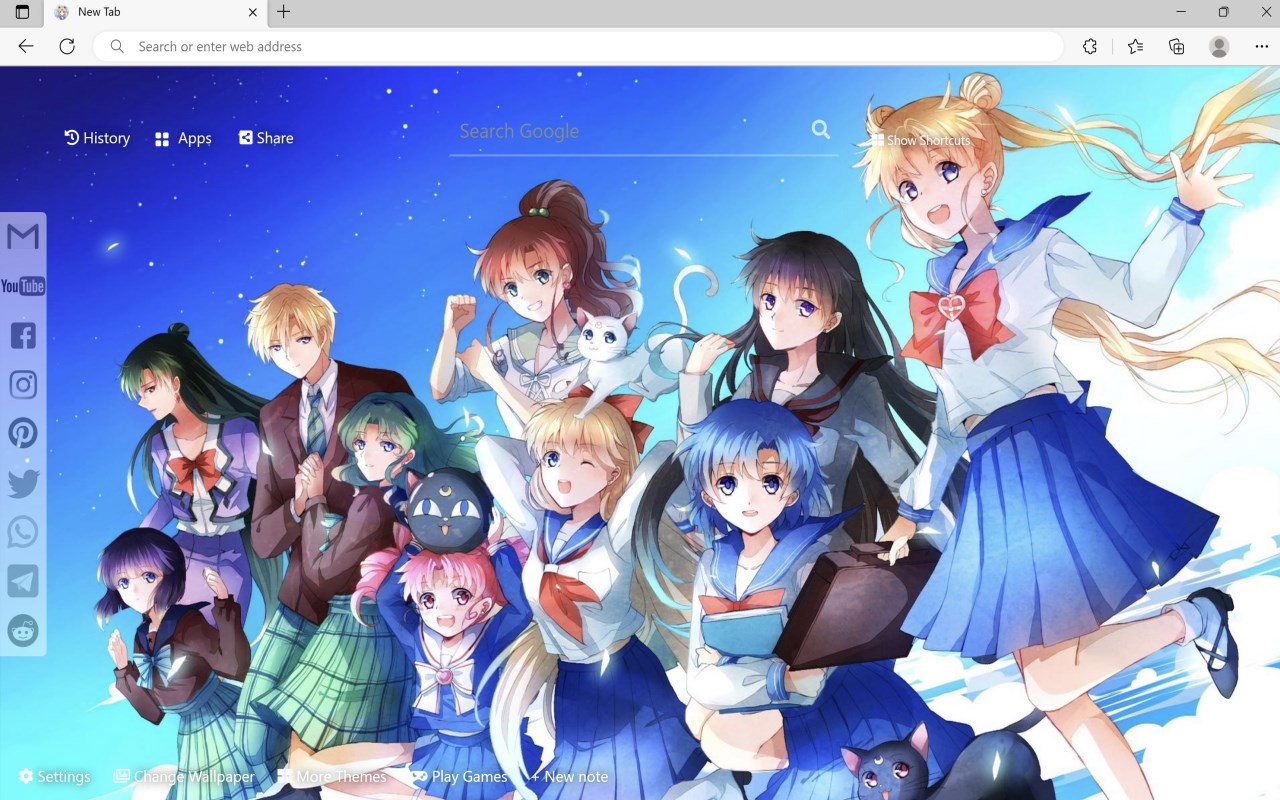Open the Reddit sidebar shortcut
Viewport: 1280px width, 800px height.
click(x=23, y=630)
